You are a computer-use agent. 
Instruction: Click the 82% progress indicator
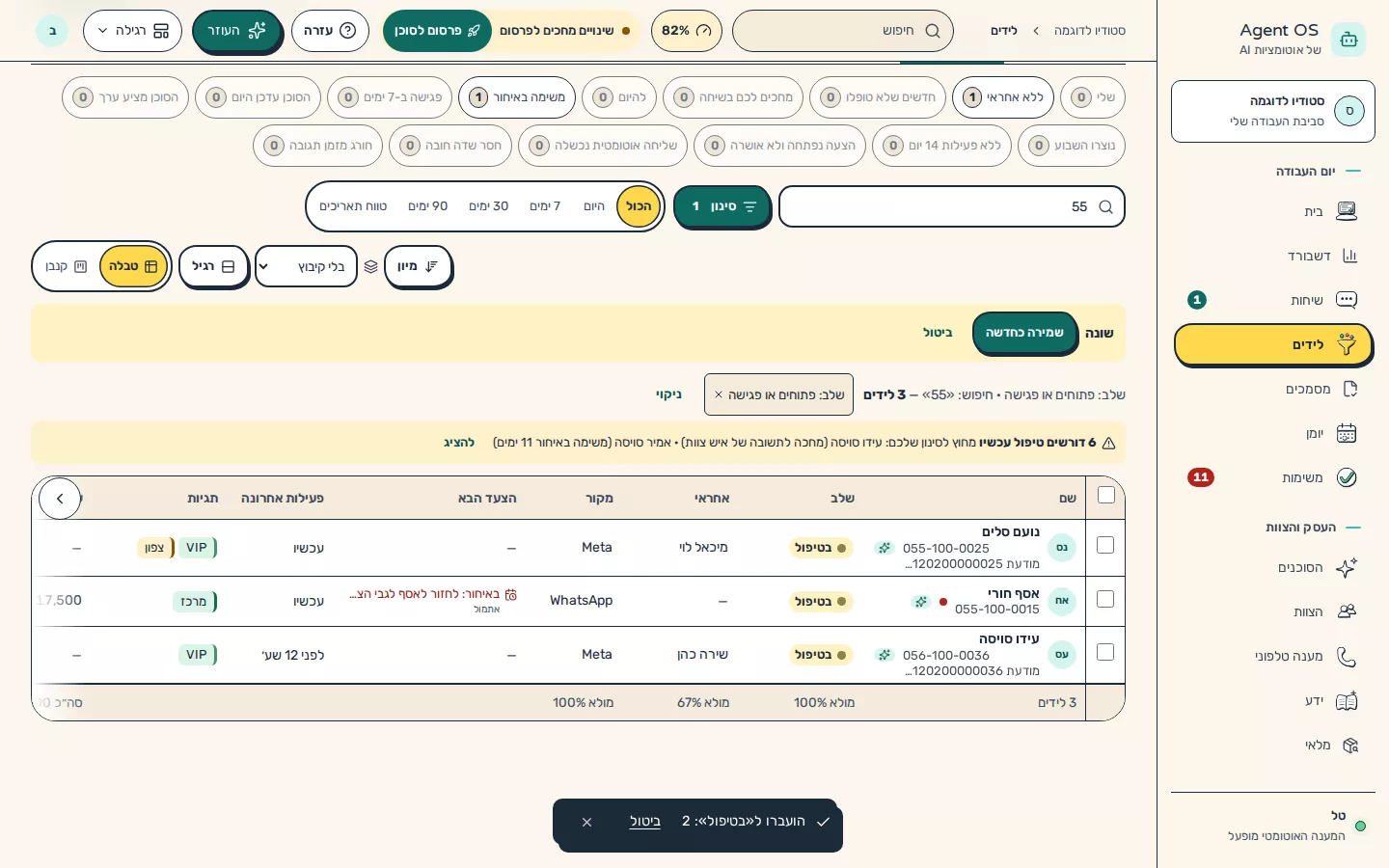pyautogui.click(x=686, y=31)
